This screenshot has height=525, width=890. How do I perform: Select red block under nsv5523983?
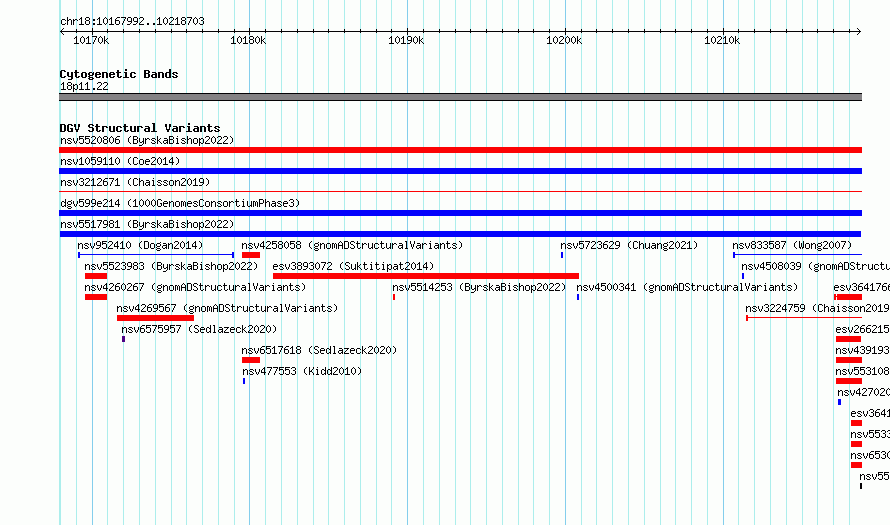pos(96,276)
